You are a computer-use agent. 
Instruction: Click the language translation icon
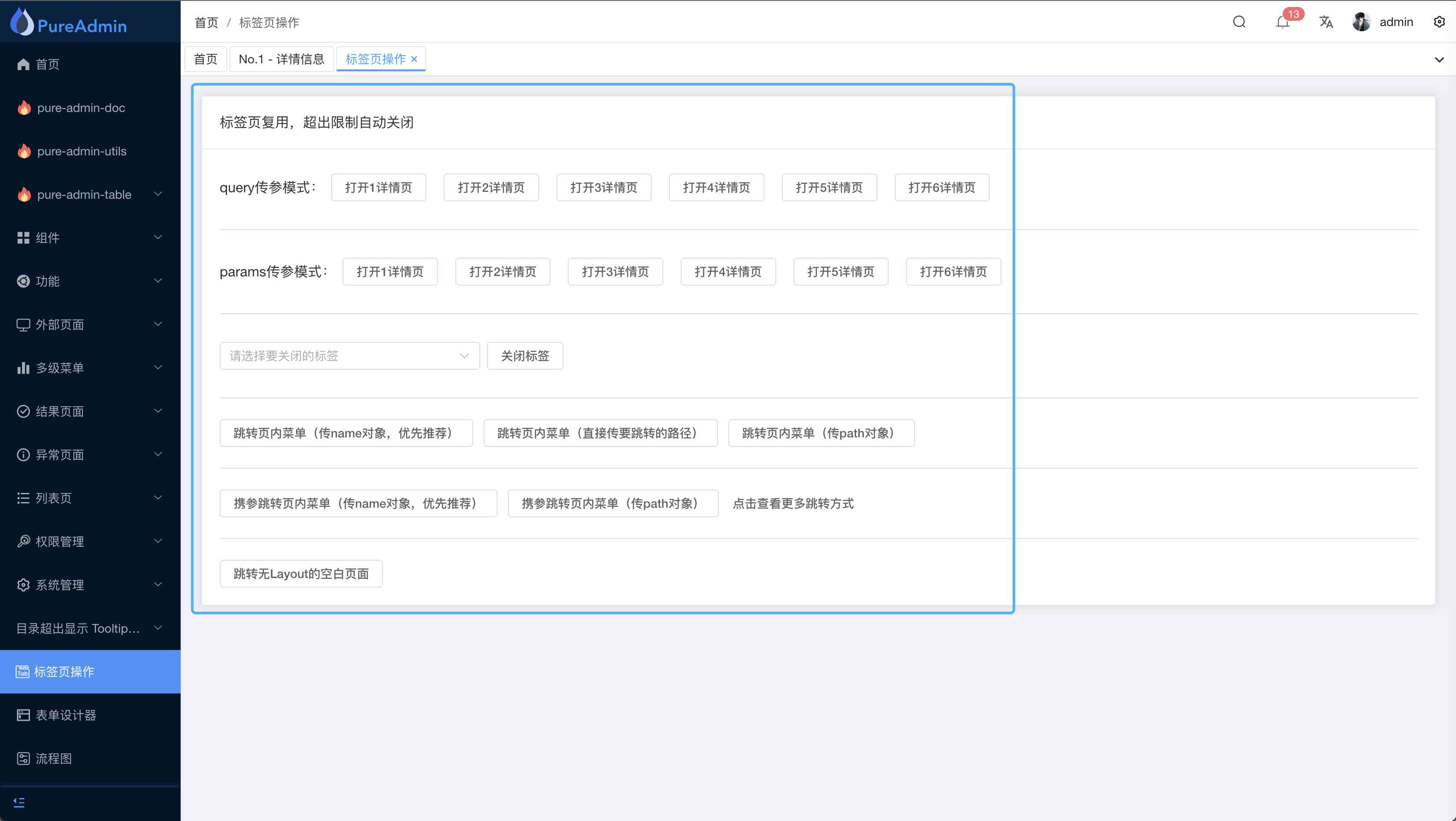coord(1326,22)
